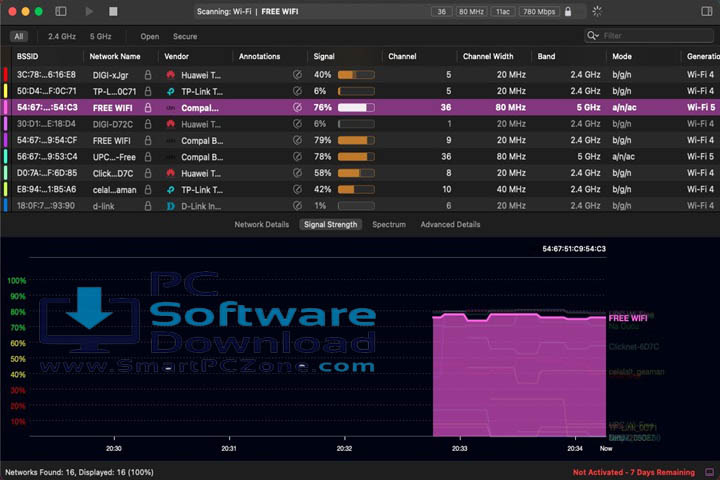Select the UPC...-Free network row
The image size is (720, 480).
tap(360, 157)
